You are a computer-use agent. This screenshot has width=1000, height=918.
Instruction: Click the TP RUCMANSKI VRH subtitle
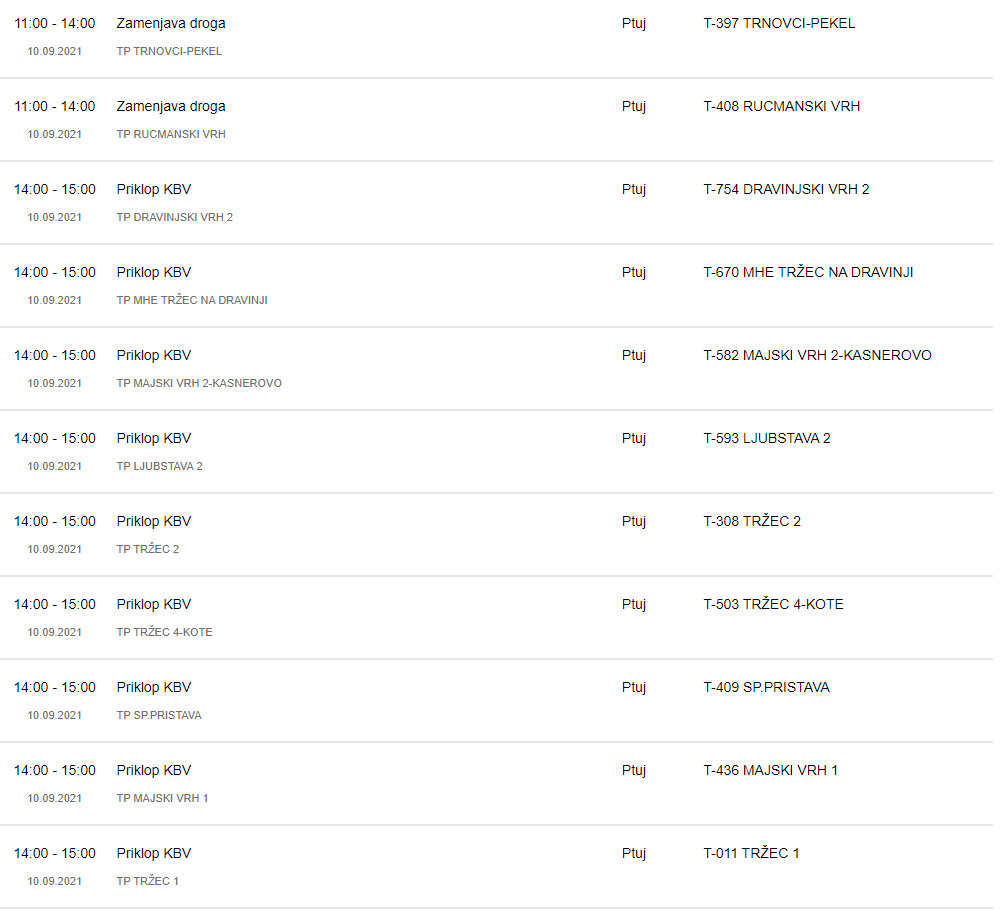(x=171, y=134)
